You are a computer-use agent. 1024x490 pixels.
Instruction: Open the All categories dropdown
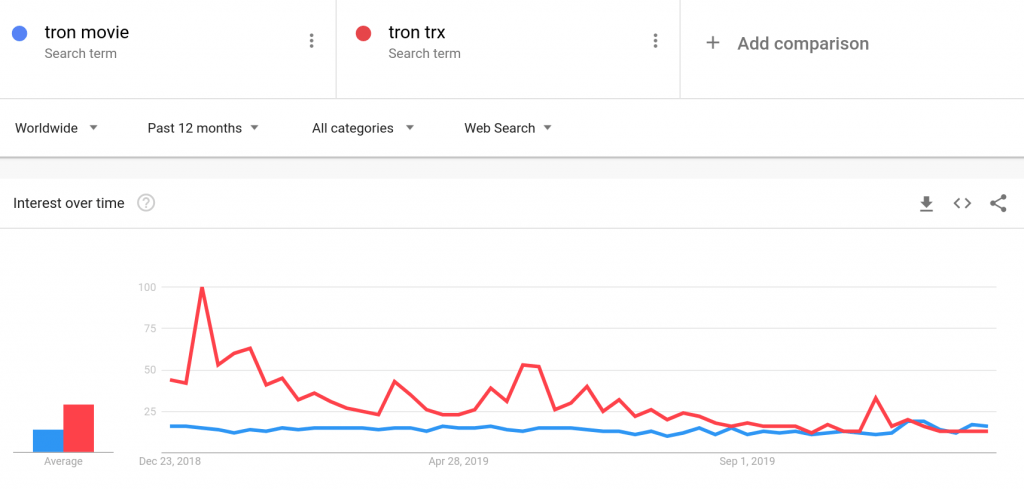click(363, 128)
